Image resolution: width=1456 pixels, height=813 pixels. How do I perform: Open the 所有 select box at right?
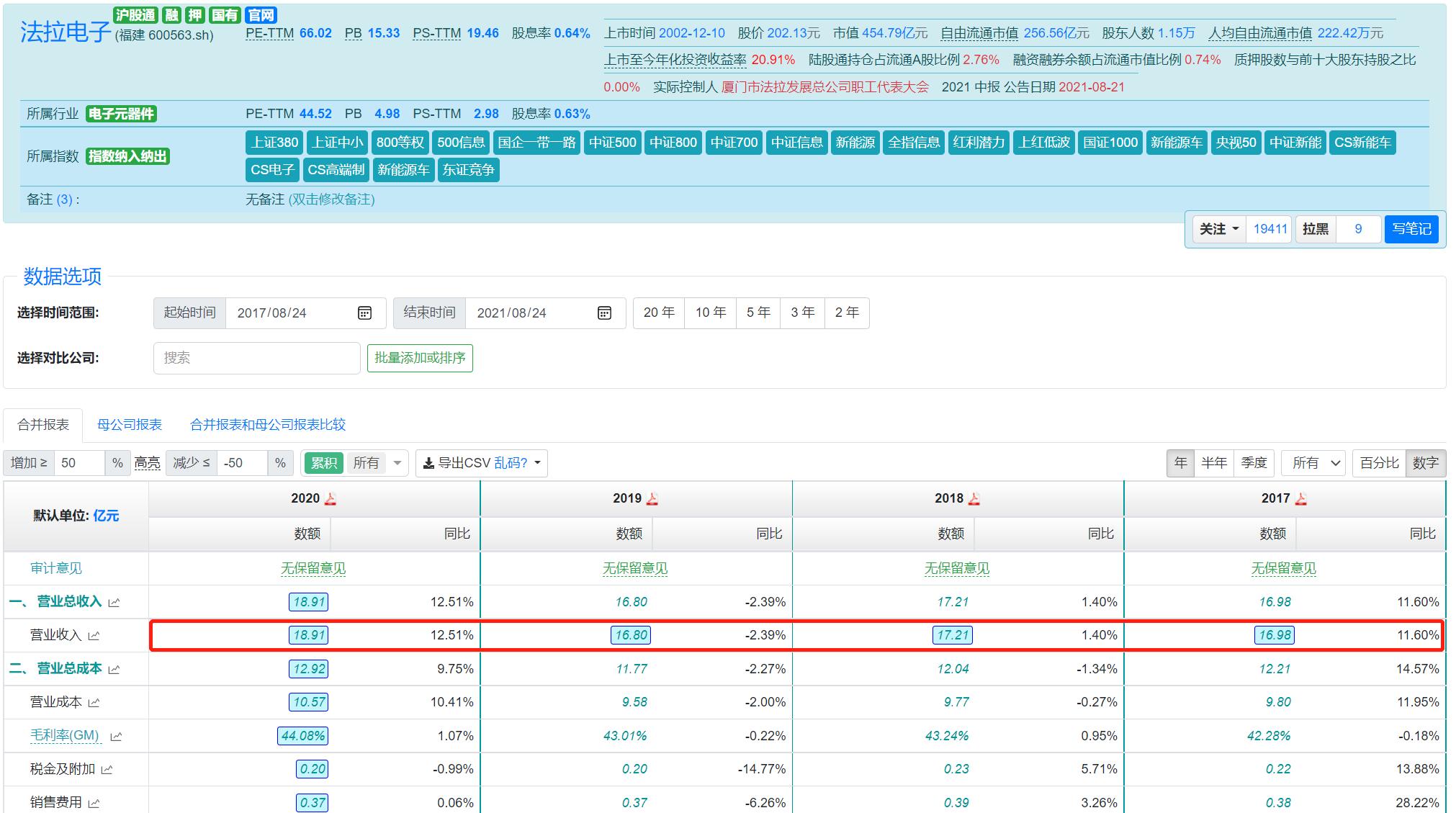click(x=1314, y=463)
